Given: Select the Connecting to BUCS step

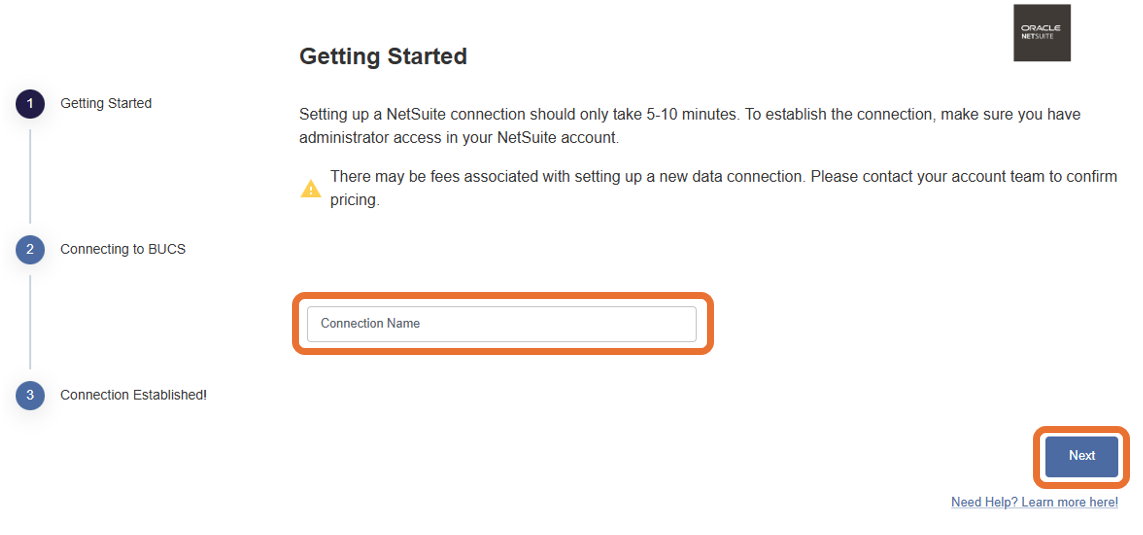Looking at the screenshot, I should (123, 249).
